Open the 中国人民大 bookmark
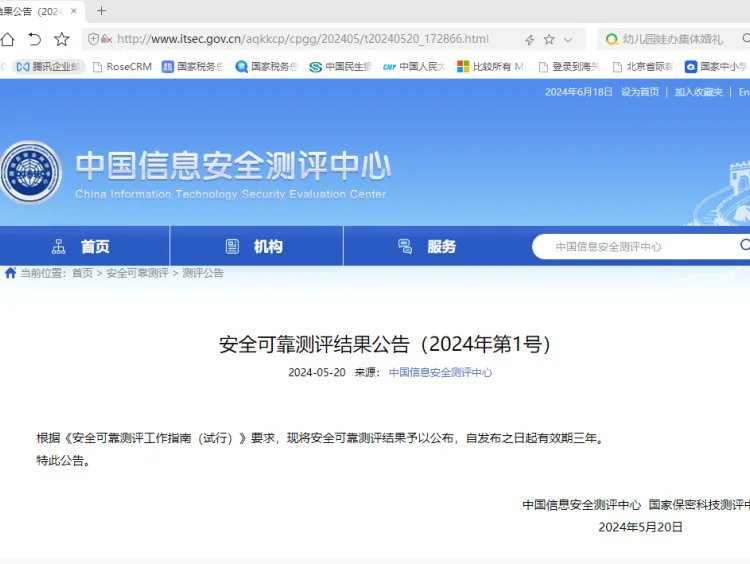750x564 pixels. click(x=414, y=66)
